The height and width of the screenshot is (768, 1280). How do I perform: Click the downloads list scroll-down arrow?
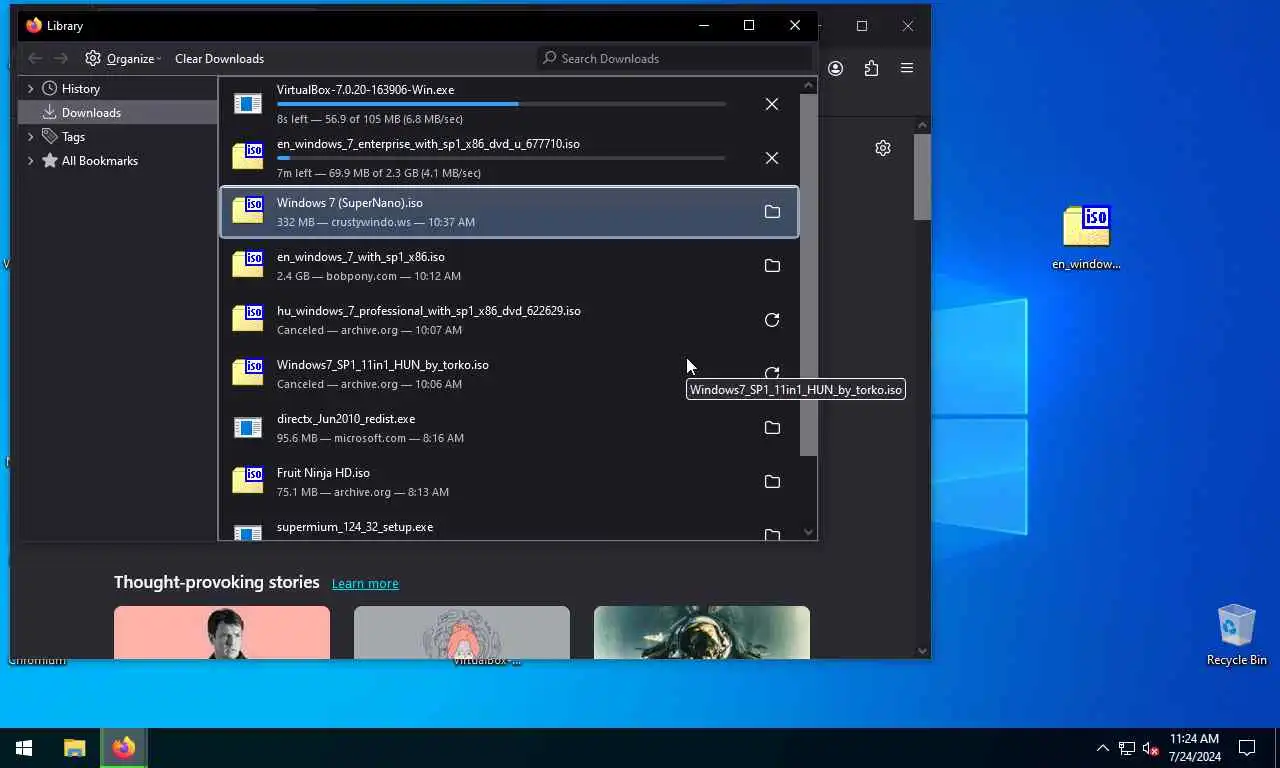(x=809, y=532)
